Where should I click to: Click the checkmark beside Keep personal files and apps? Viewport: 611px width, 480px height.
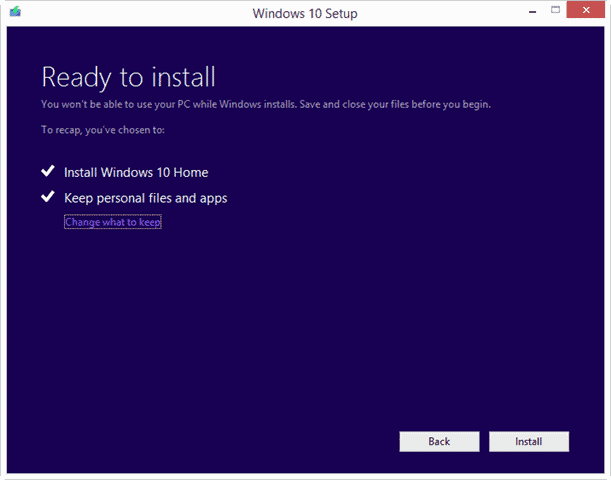coord(48,196)
